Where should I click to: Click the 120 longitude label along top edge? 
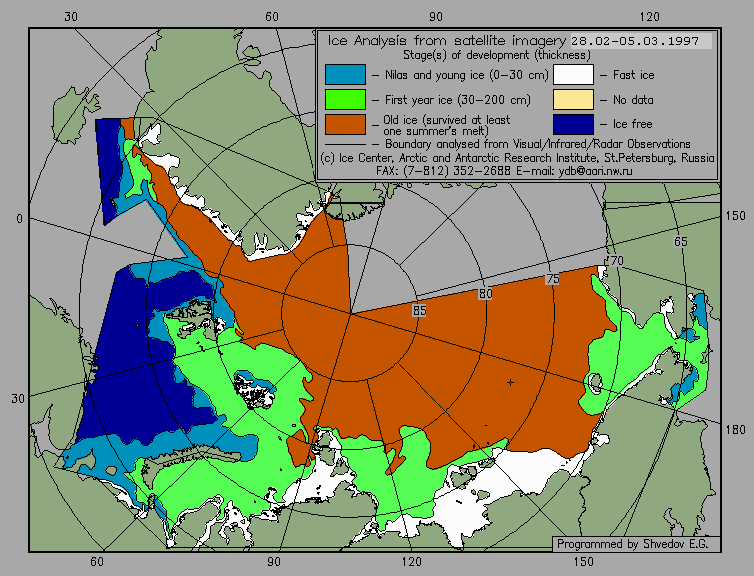[x=650, y=17]
